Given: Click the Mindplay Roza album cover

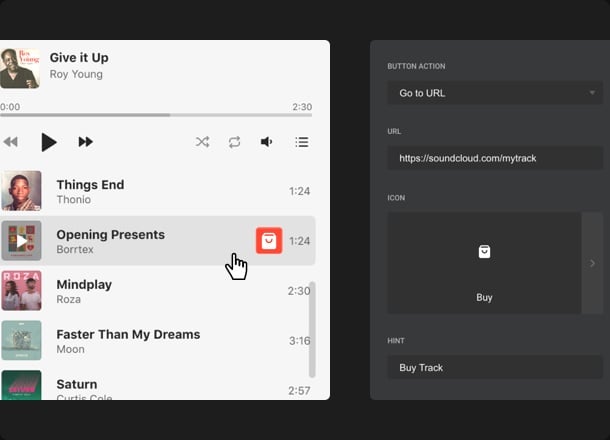Looking at the screenshot, I should click(21, 291).
